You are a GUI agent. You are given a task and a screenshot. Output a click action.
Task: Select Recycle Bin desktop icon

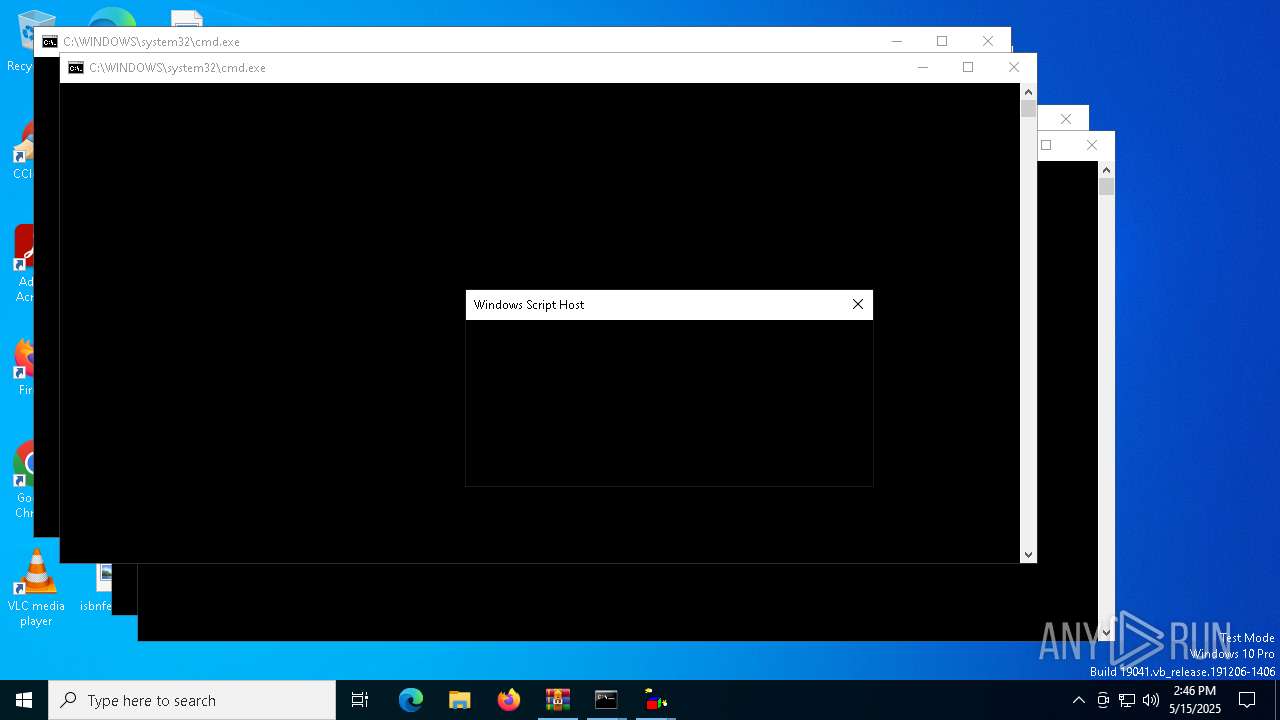click(20, 42)
